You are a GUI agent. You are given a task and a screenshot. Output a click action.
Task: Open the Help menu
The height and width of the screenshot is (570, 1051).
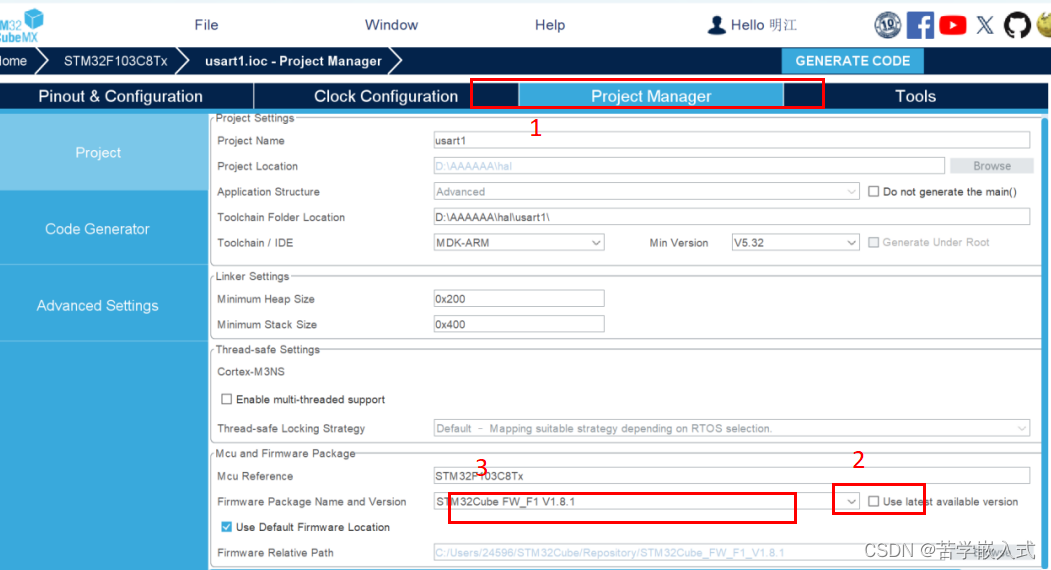pyautogui.click(x=550, y=25)
